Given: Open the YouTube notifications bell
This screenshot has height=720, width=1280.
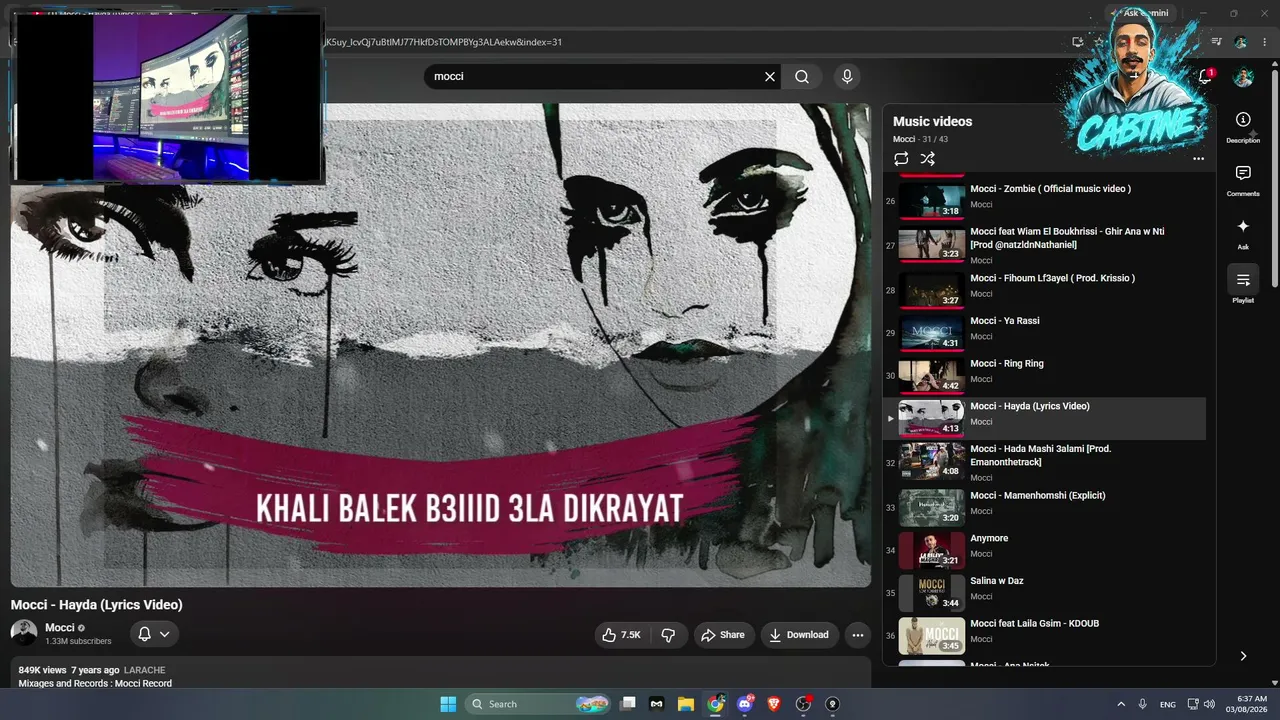Looking at the screenshot, I should [1205, 77].
